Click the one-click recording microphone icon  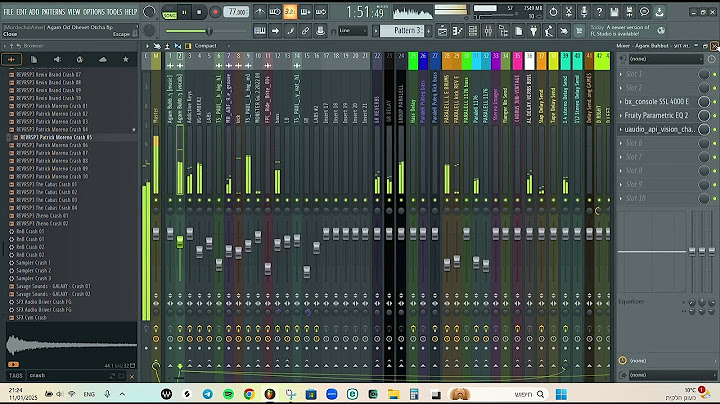[x=584, y=12]
